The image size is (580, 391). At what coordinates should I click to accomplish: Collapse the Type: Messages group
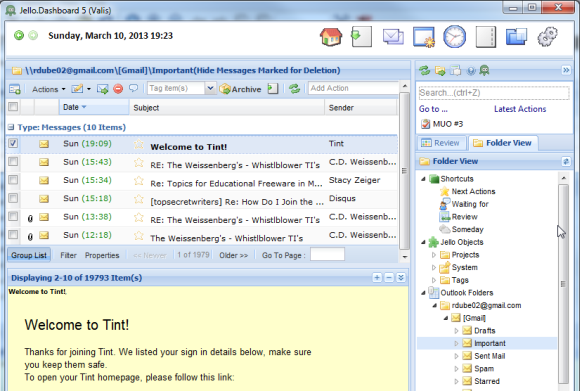coord(11,127)
